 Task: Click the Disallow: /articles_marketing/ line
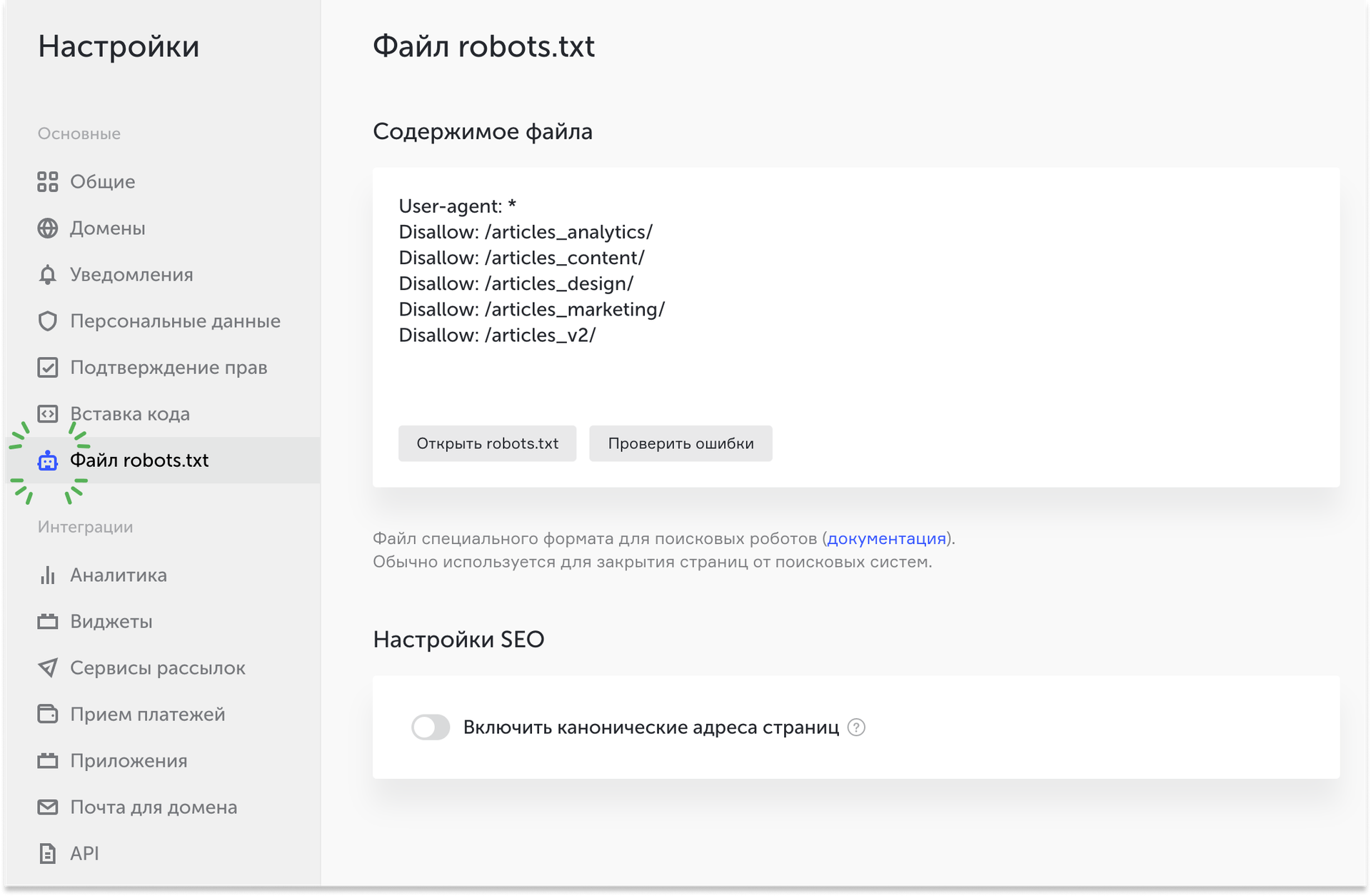point(532,309)
